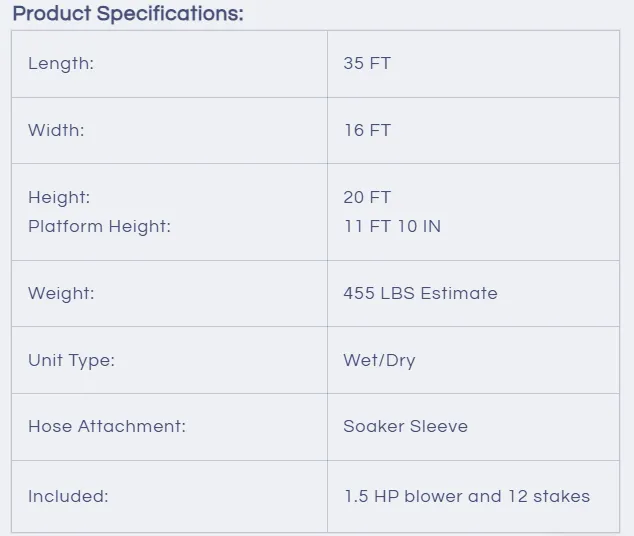Click the "Soaker Sleeve" value
Screen dimensions: 634x536
pos(405,426)
